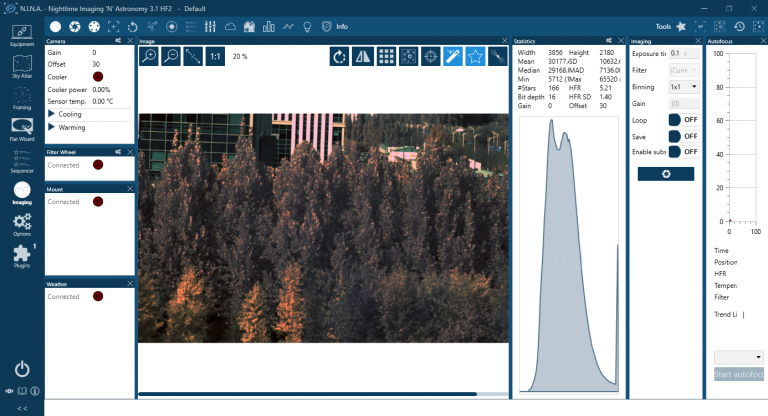Open the Plugins page

21,255
